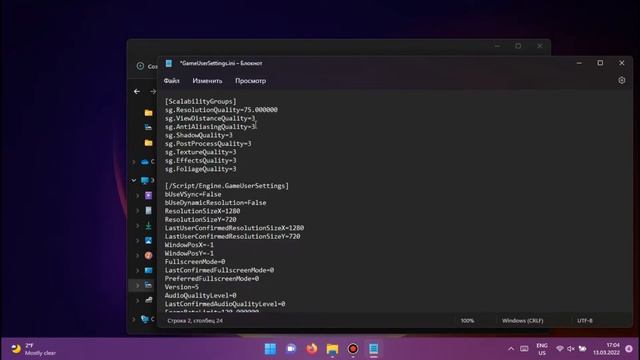The image size is (640, 360).
Task: Click the line sg.ResolutionQuality=75.000000
Action: pos(221,110)
